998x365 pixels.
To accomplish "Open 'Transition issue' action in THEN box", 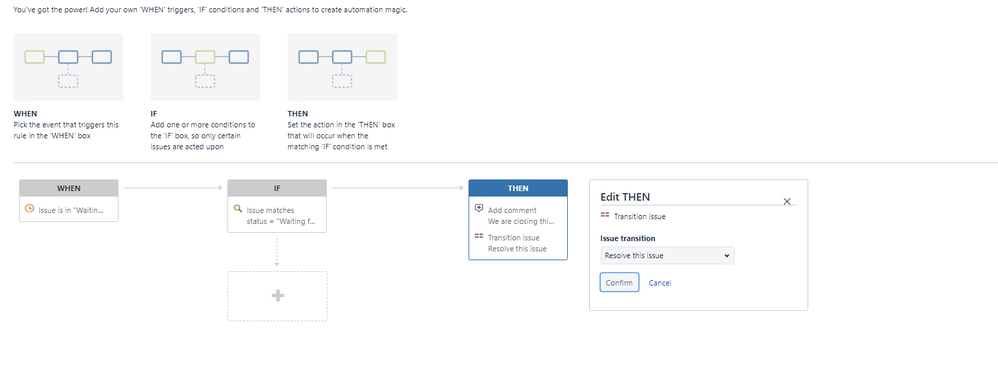I will (514, 238).
